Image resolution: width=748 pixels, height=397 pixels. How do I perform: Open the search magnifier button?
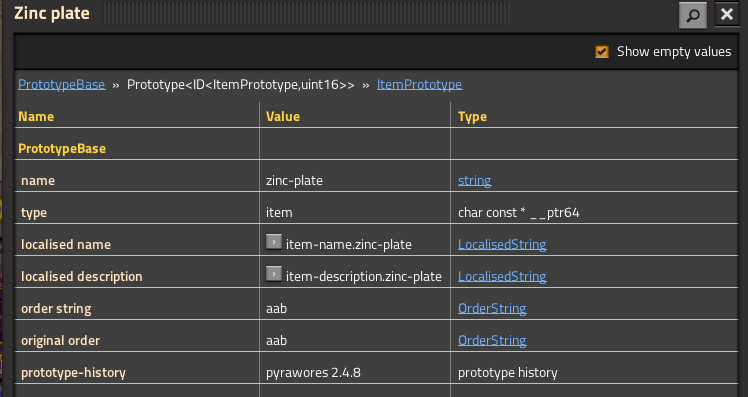point(693,15)
